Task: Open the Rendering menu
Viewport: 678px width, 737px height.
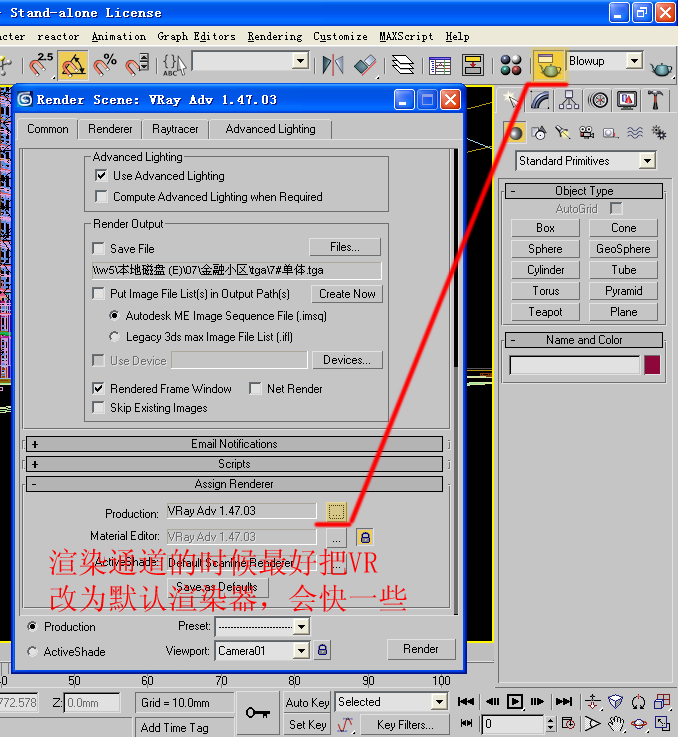Action: 275,37
